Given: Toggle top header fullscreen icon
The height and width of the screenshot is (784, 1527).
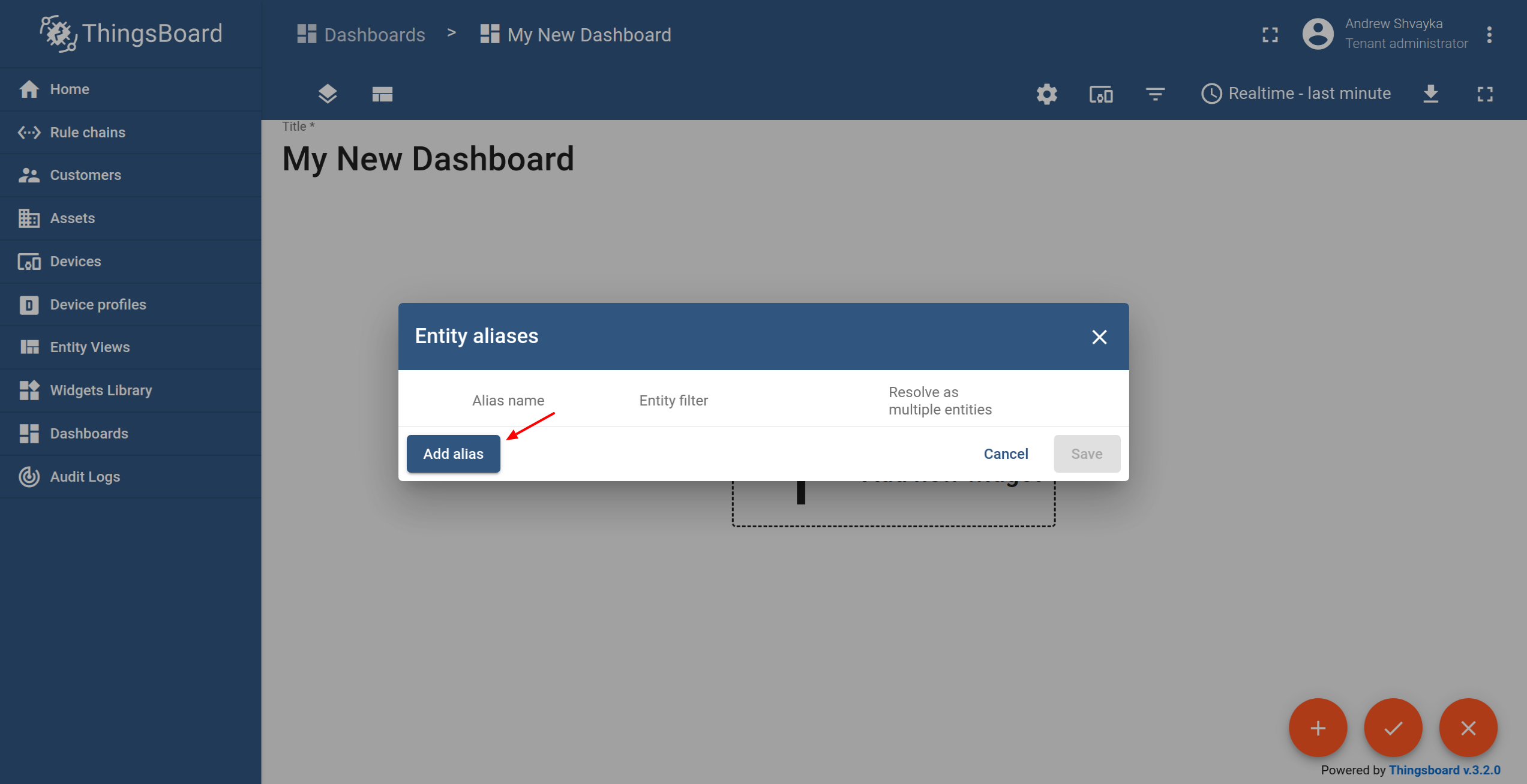Looking at the screenshot, I should click(1270, 35).
